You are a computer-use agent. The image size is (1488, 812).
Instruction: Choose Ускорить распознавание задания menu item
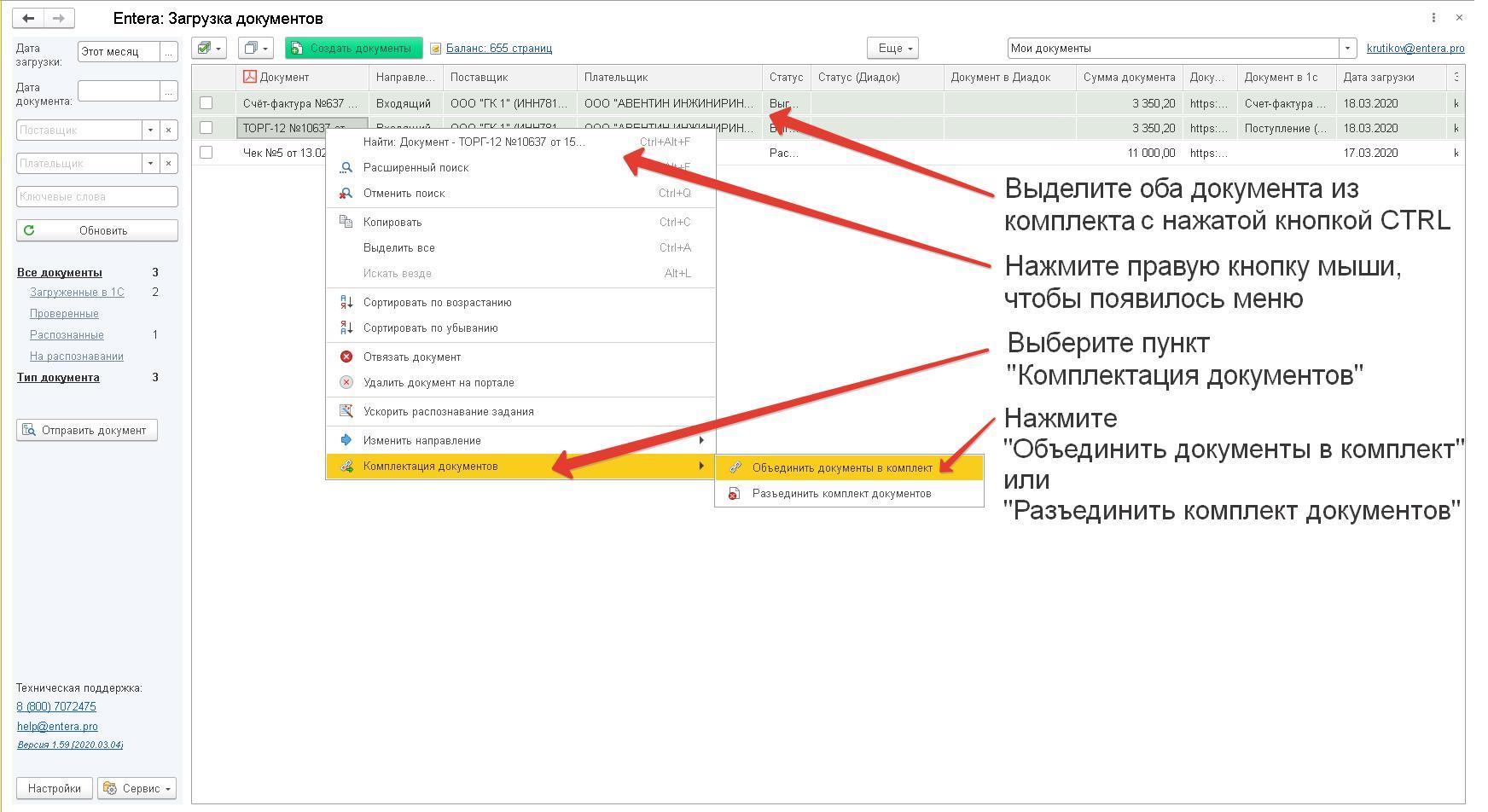click(x=520, y=411)
